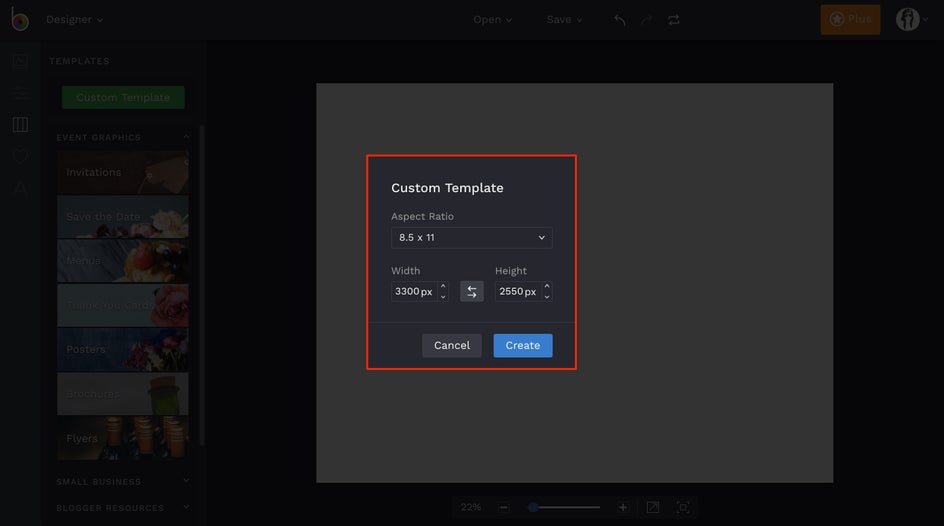Select the image manager sidebar icon
This screenshot has height=526, width=944.
(x=20, y=61)
